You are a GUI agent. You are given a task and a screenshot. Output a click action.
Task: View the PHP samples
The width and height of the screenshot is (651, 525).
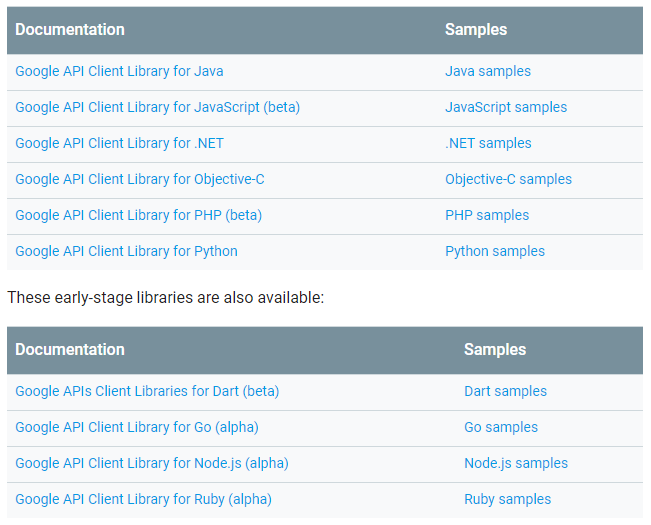pos(487,215)
